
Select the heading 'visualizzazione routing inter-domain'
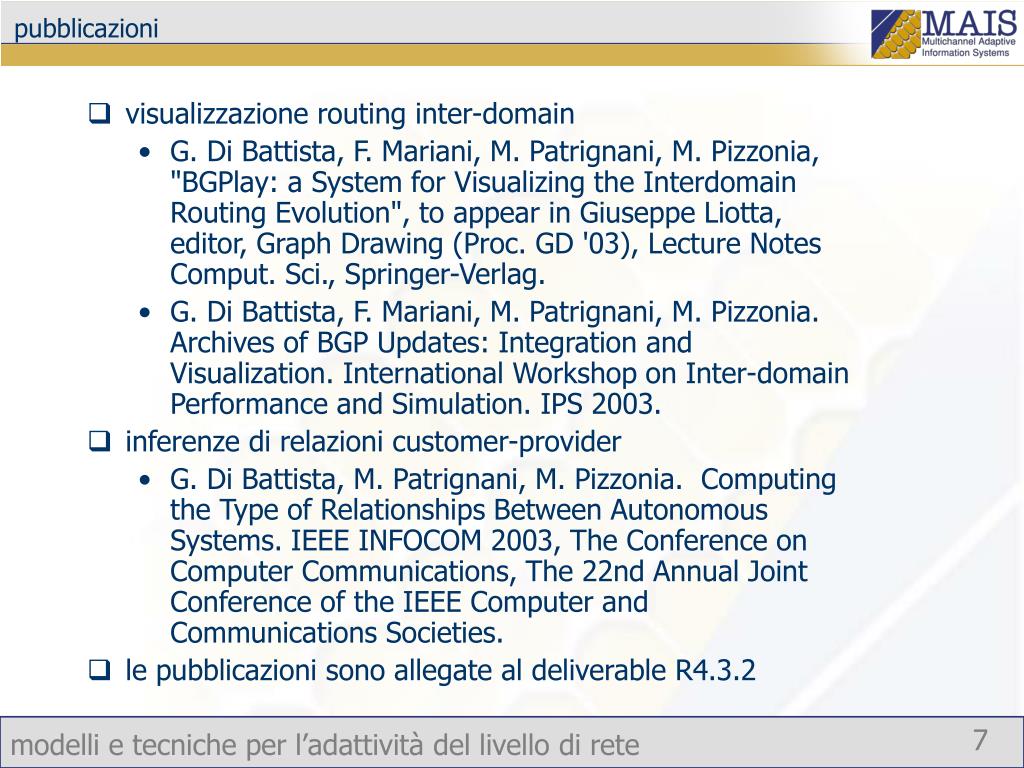pos(350,114)
